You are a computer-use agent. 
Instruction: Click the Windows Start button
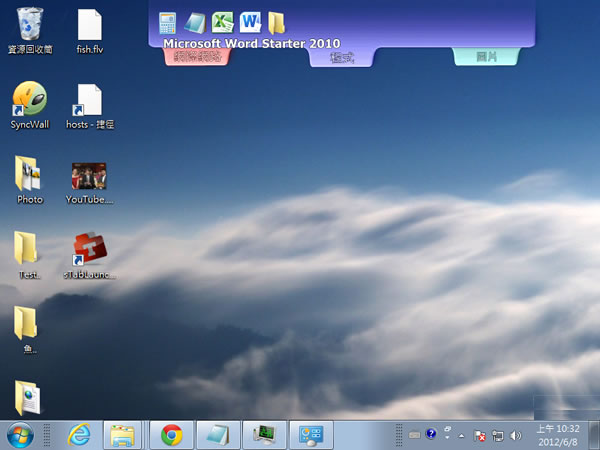click(20, 435)
